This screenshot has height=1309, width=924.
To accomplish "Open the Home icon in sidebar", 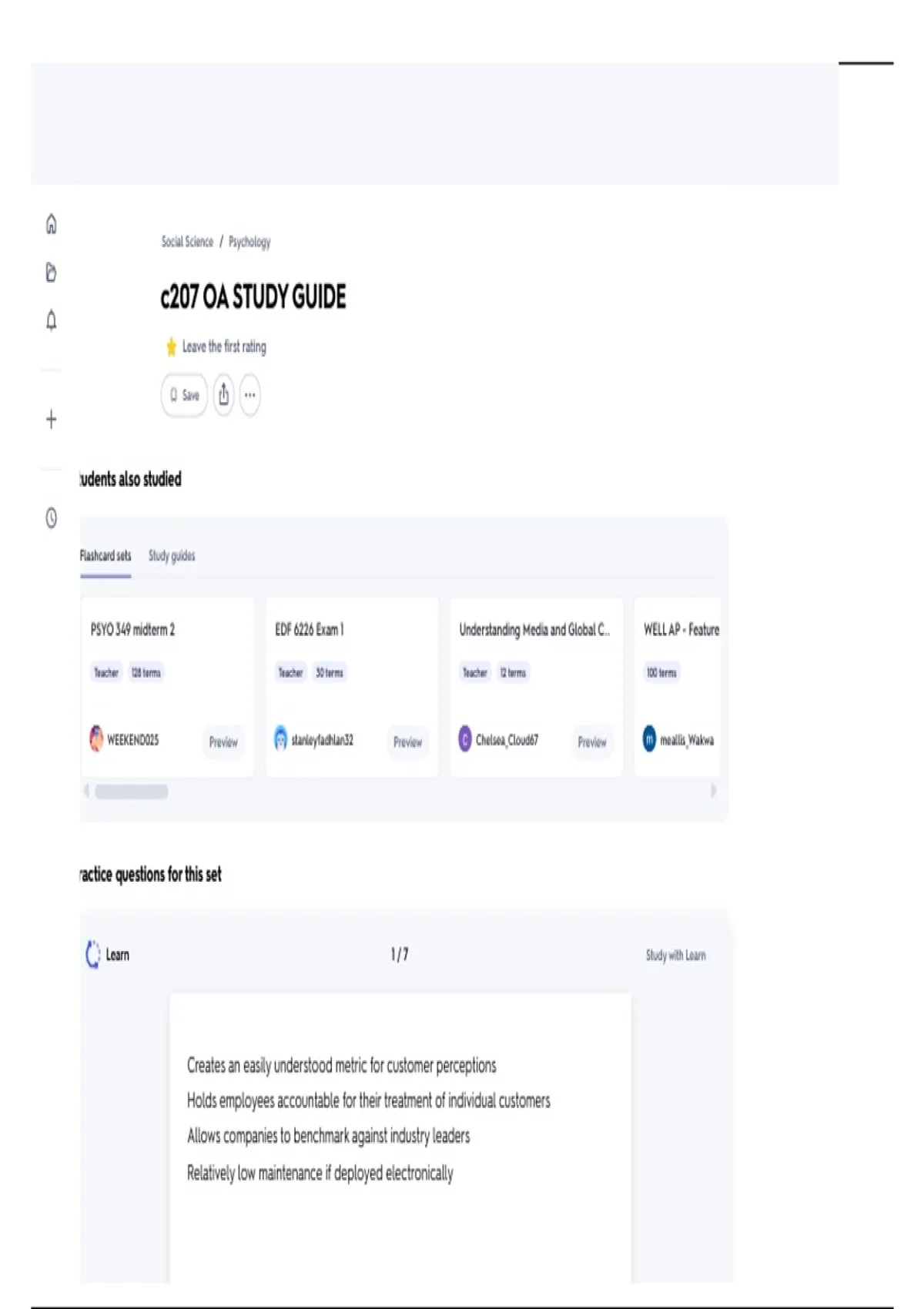I will click(51, 224).
